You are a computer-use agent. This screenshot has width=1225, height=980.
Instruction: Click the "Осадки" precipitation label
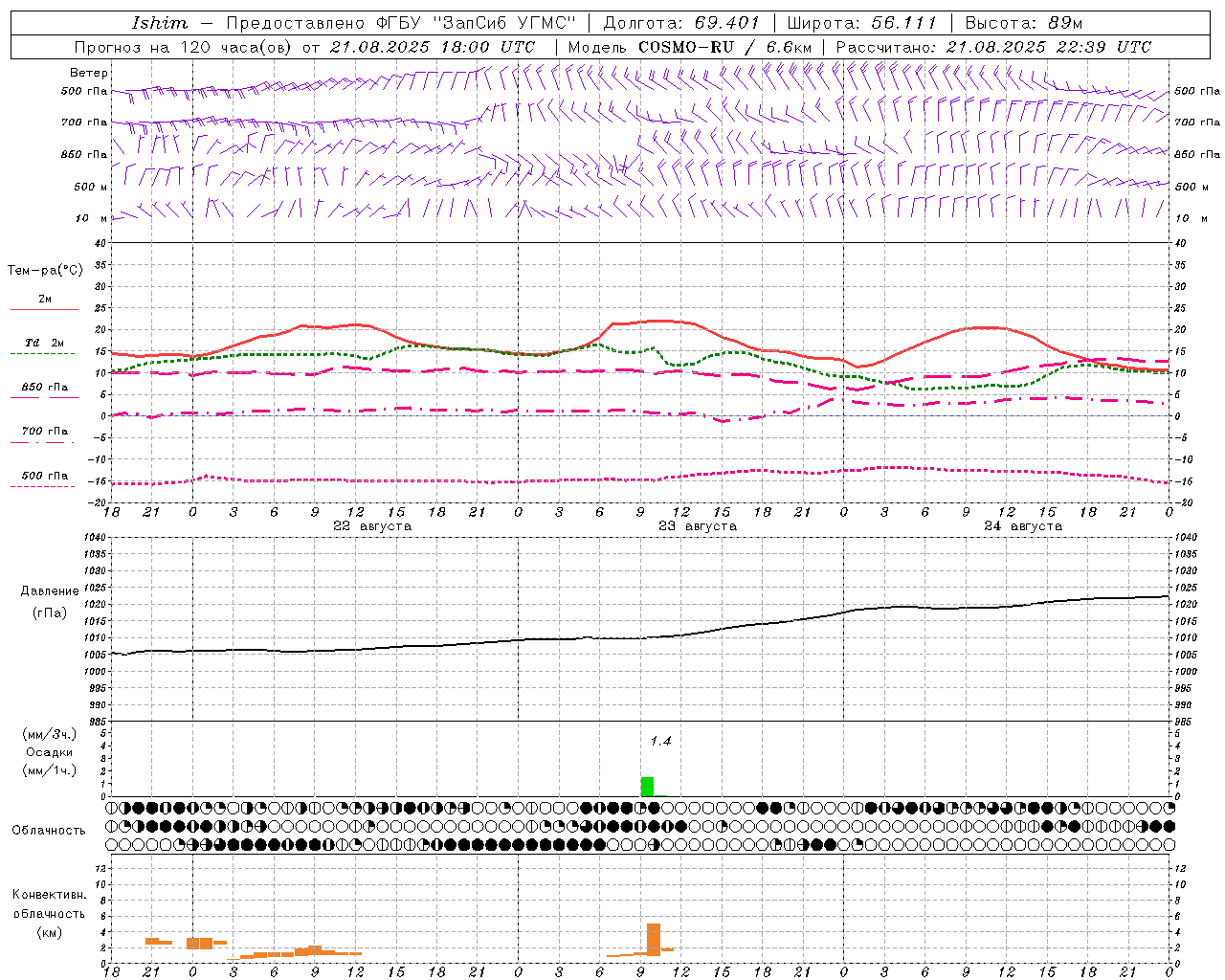50,752
